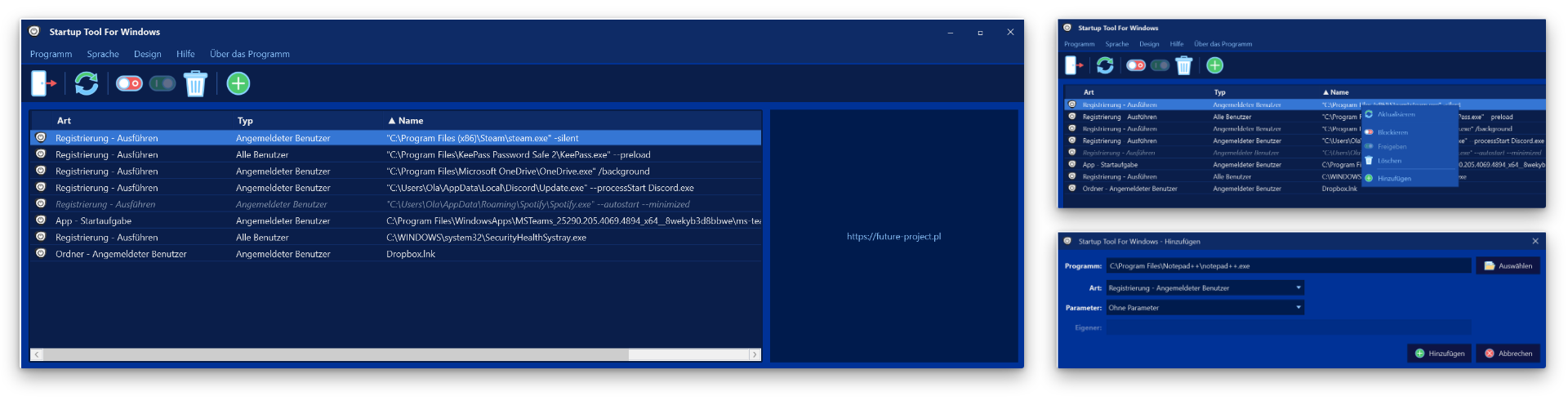Open the Design menu in the large main window
The height and width of the screenshot is (401, 1568).
[x=148, y=54]
